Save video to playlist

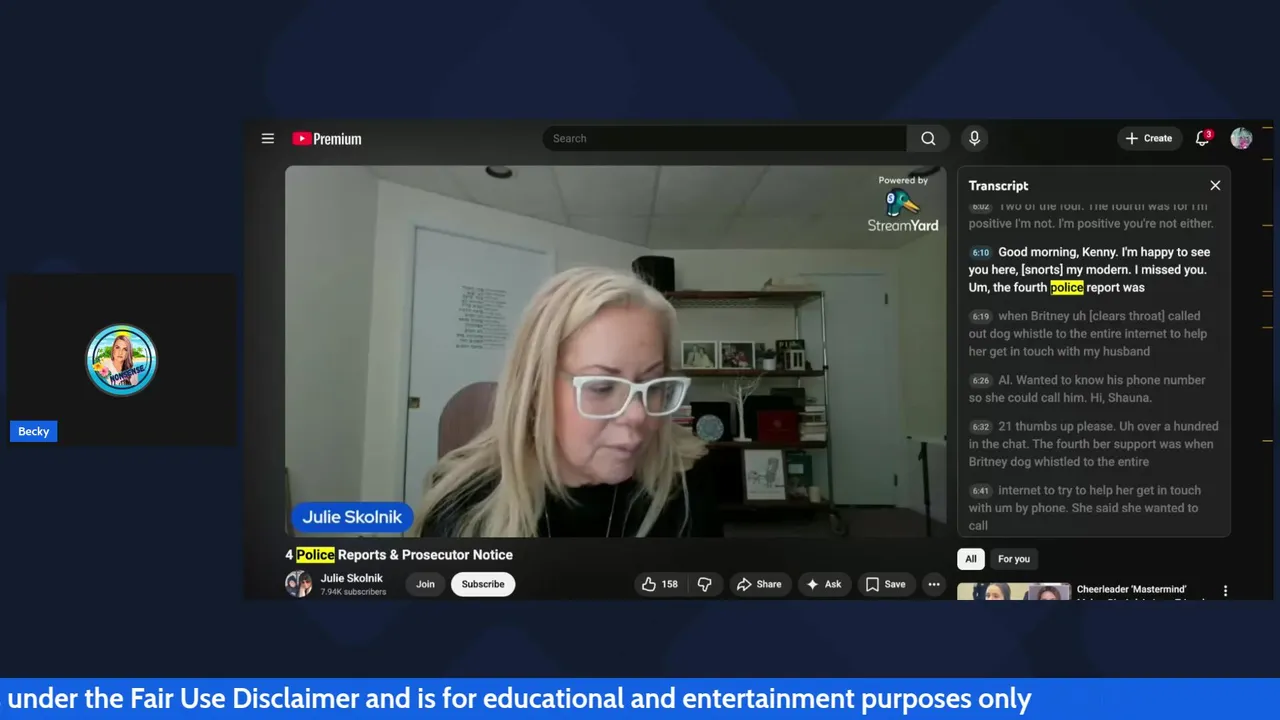(885, 584)
